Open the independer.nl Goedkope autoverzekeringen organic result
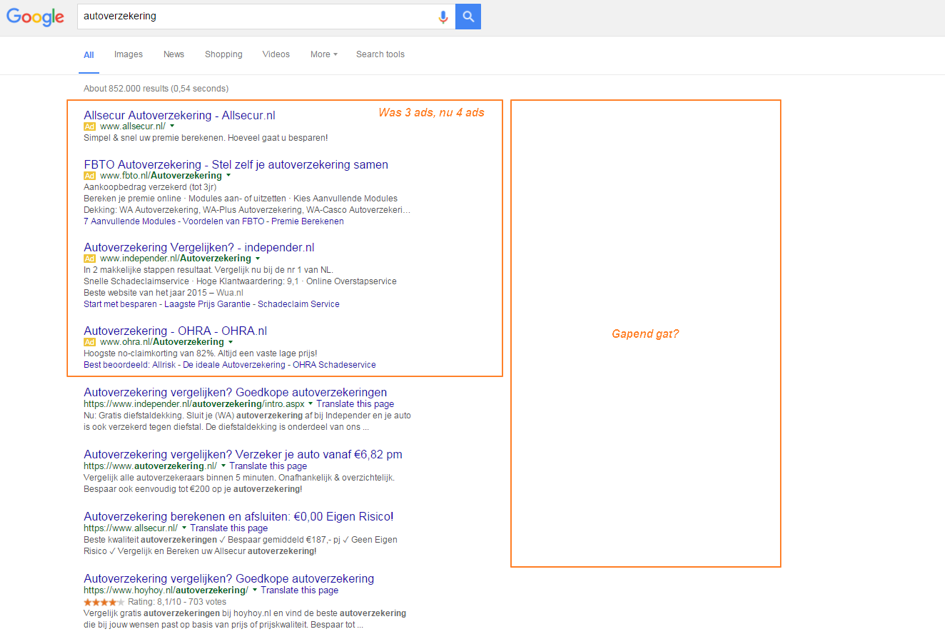 pyautogui.click(x=236, y=392)
